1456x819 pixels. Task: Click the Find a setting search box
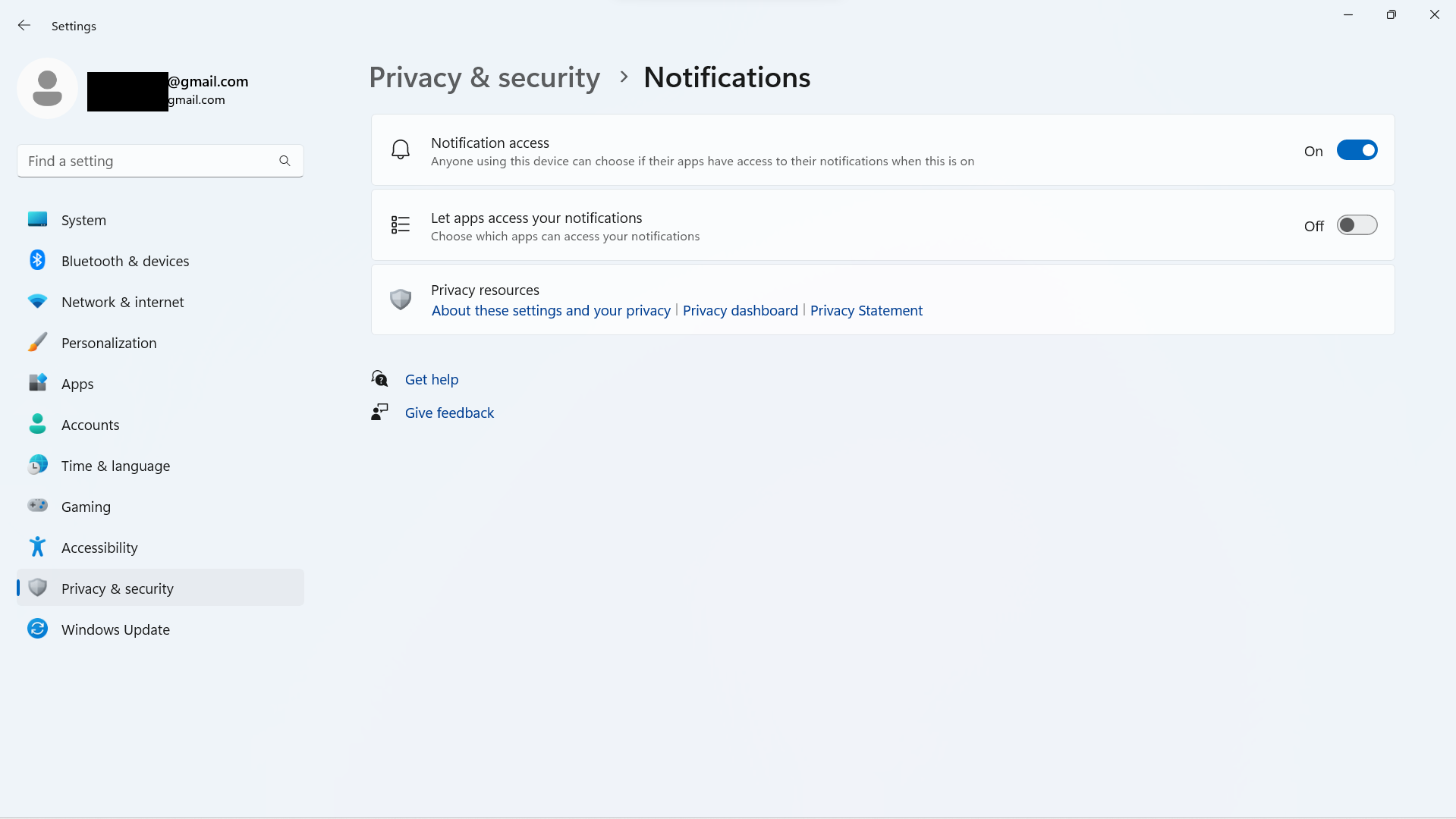pos(160,161)
